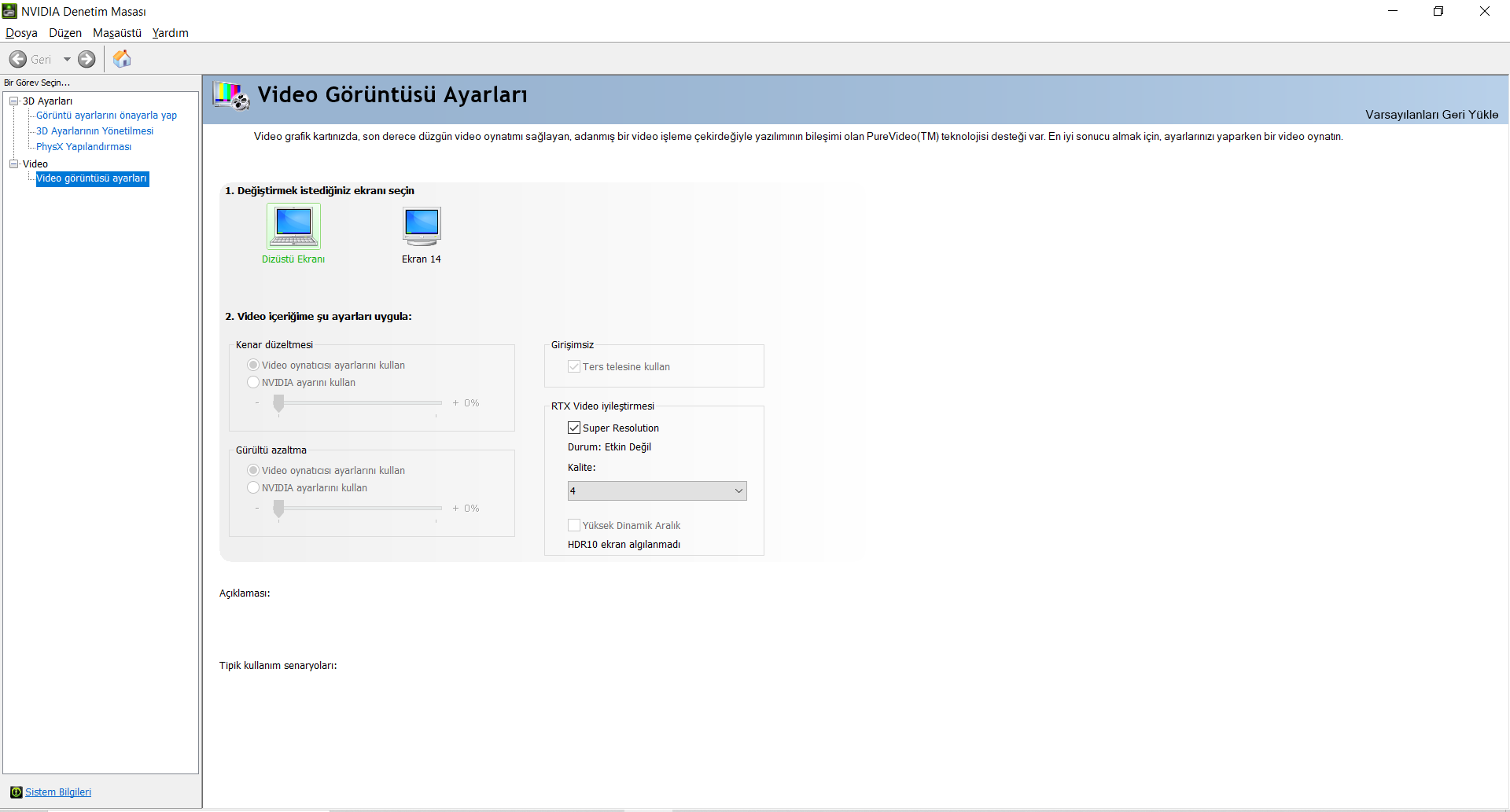Viewport: 1510px width, 812px height.
Task: Select Gürültü azaltma video player settings radio
Action: (253, 470)
